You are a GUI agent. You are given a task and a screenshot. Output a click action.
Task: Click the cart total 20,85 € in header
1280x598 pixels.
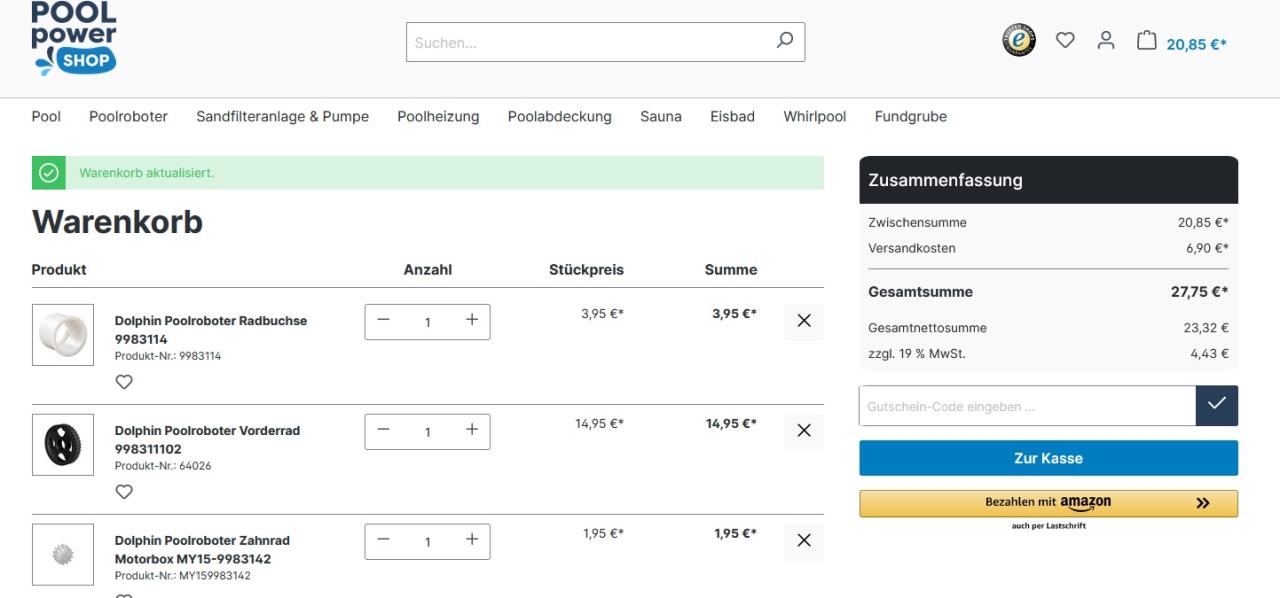(1196, 44)
